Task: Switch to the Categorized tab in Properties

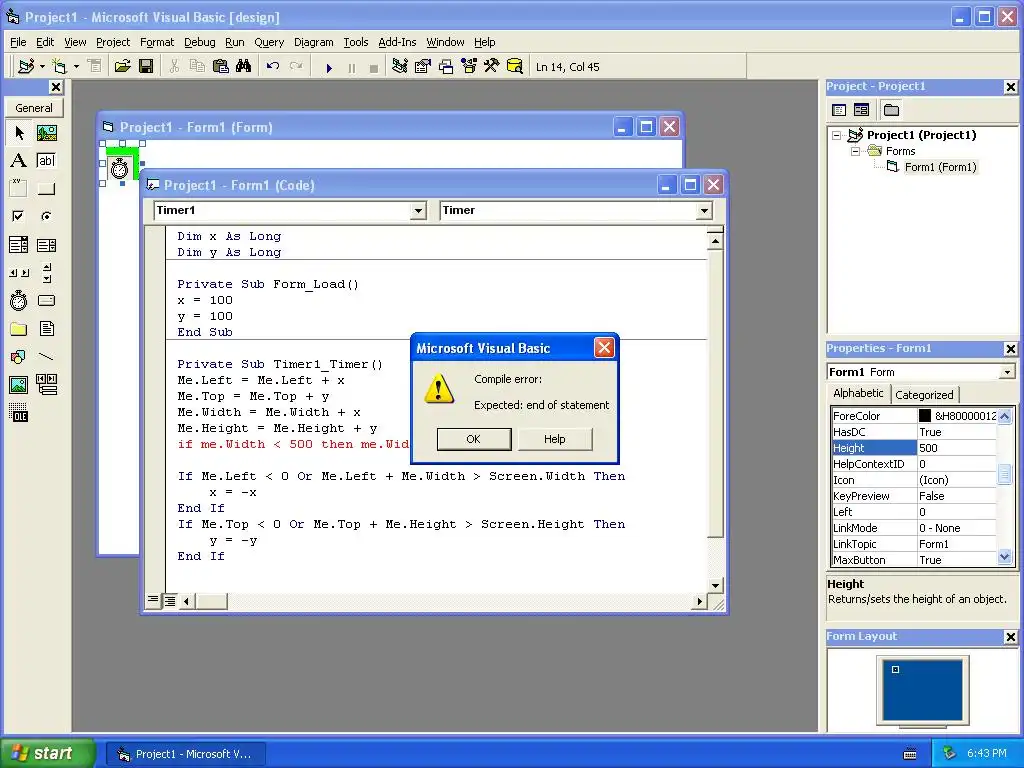Action: pos(924,394)
